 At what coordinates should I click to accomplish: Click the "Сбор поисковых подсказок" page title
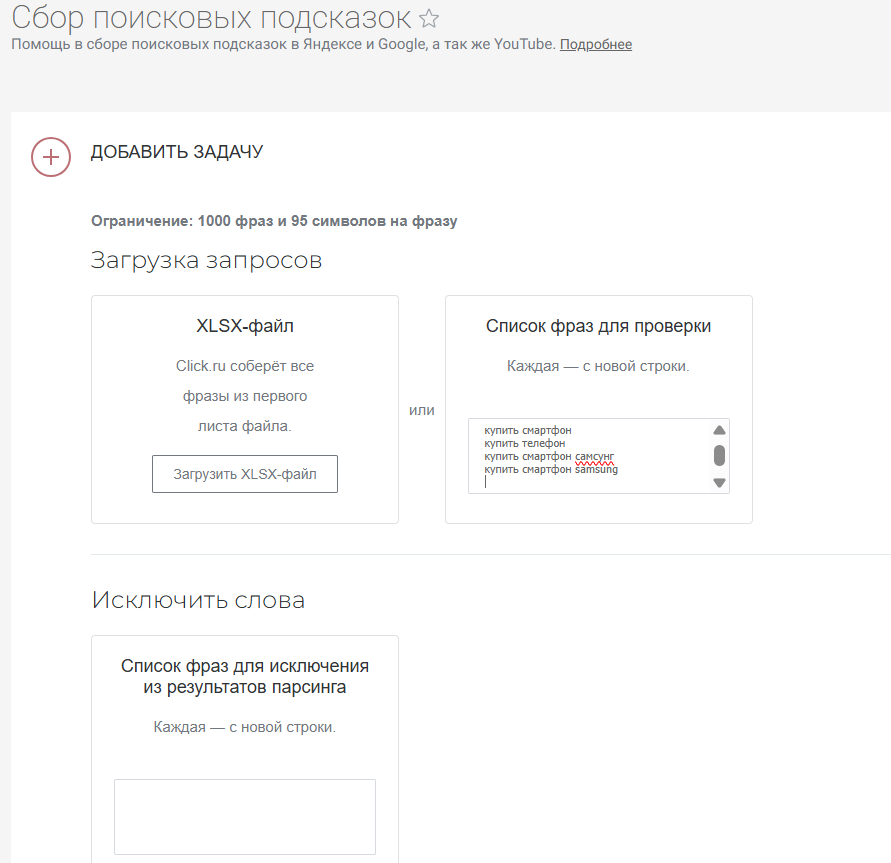[x=211, y=17]
